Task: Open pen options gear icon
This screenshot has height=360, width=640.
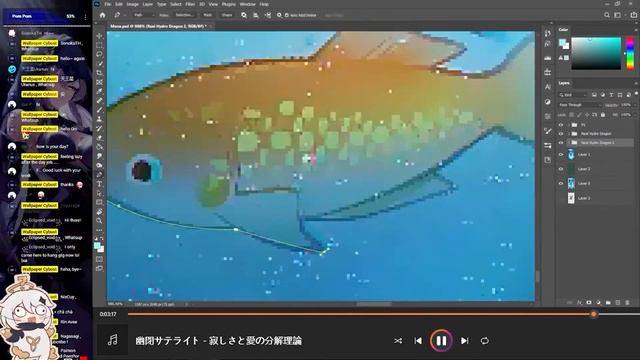Action: click(x=279, y=15)
